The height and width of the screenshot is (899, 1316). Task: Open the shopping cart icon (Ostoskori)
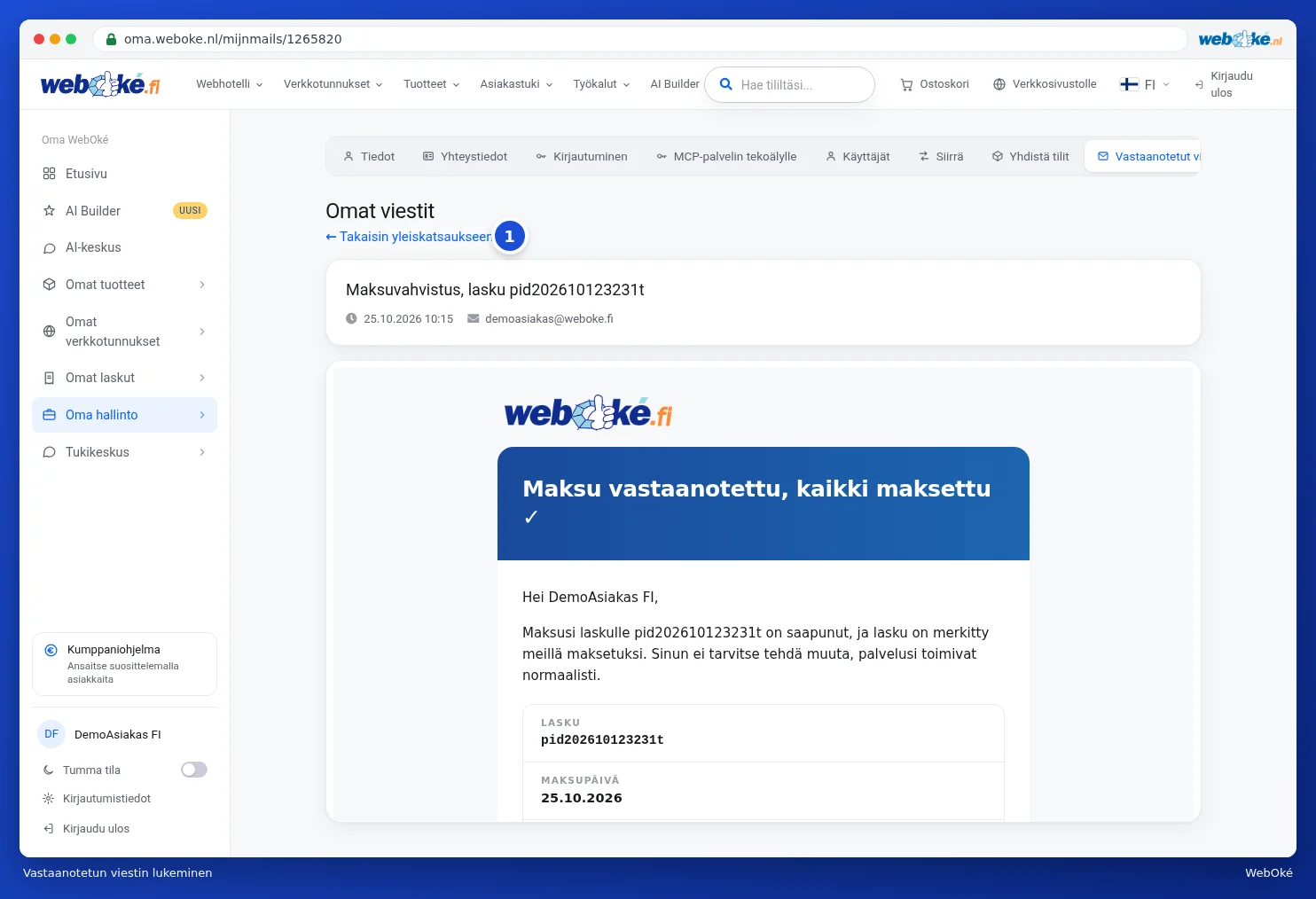coord(906,84)
